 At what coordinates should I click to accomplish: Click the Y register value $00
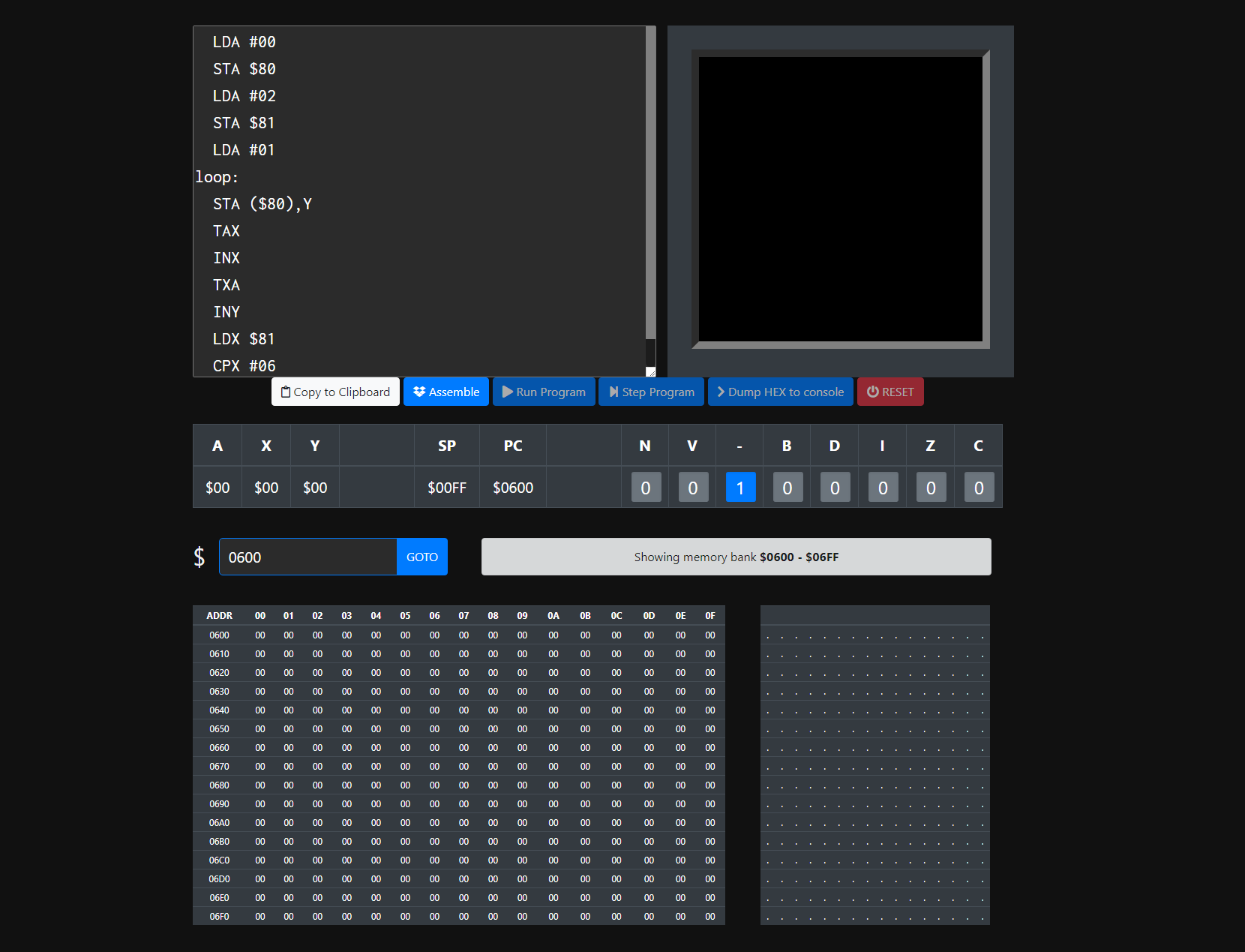pyautogui.click(x=315, y=488)
